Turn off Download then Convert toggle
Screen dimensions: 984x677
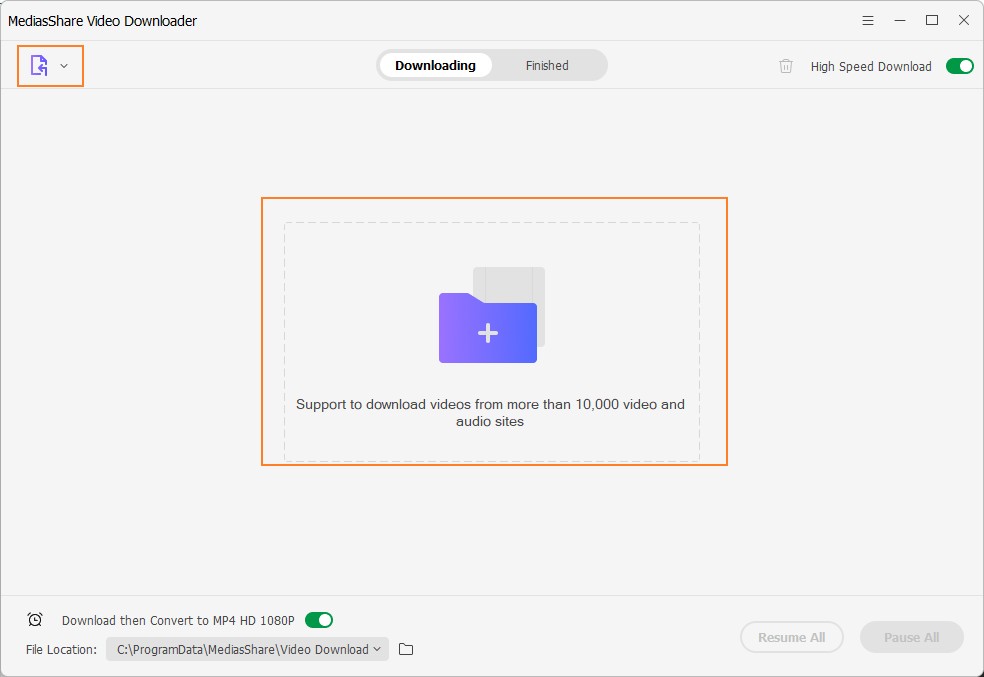(x=319, y=620)
